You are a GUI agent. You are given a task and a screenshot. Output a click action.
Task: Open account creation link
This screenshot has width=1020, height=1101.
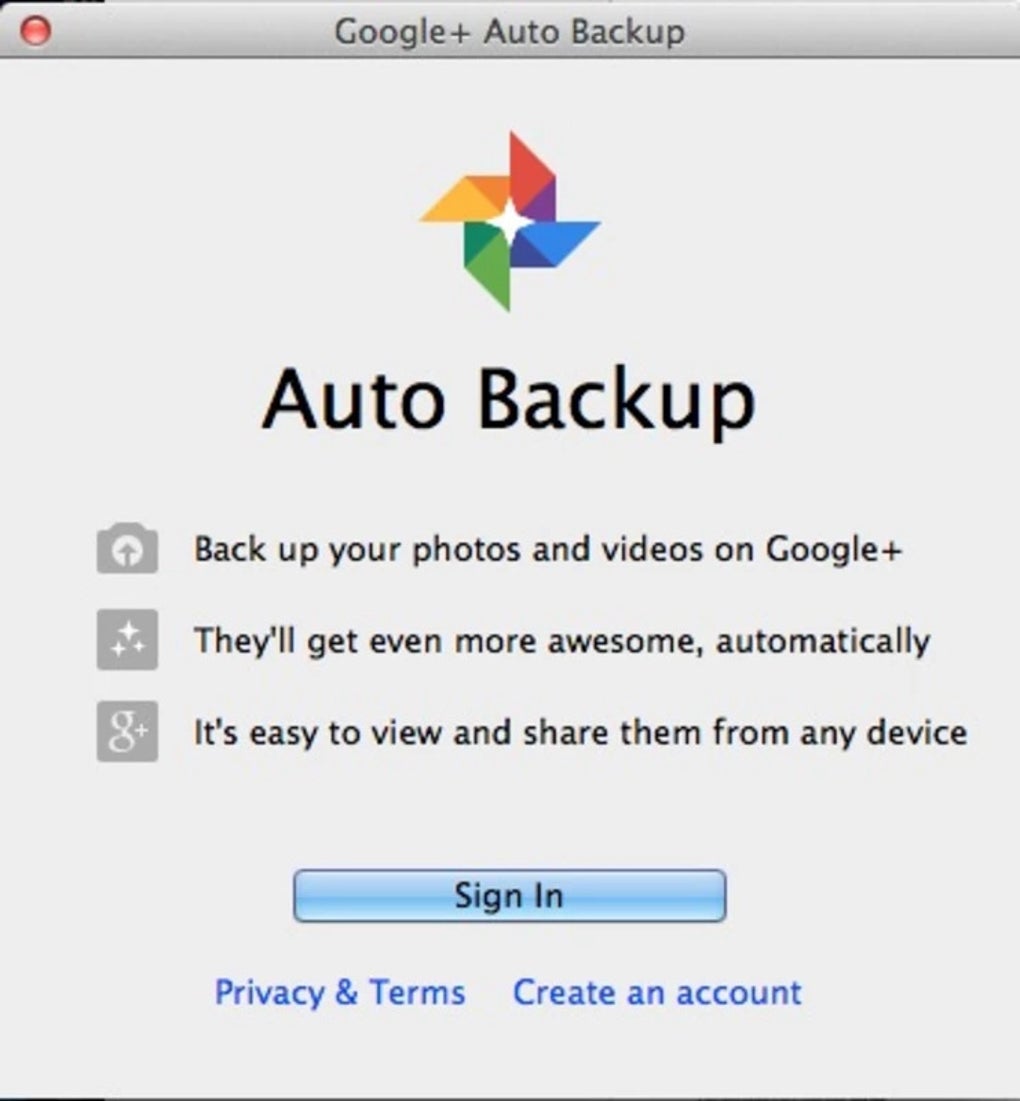tap(656, 992)
